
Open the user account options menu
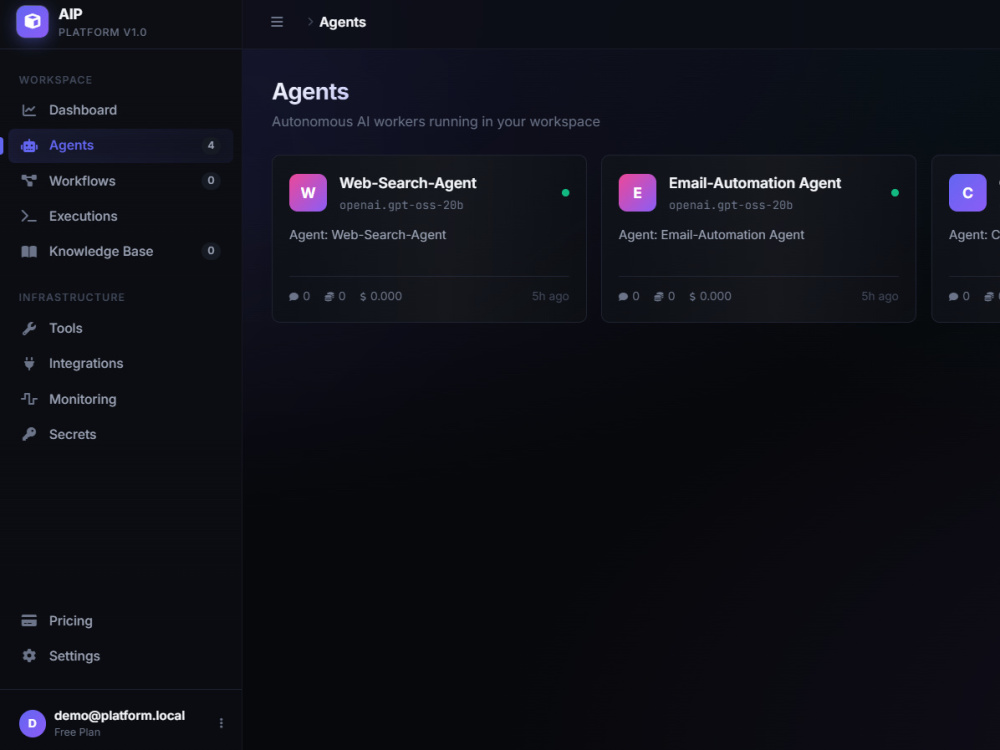(x=221, y=723)
